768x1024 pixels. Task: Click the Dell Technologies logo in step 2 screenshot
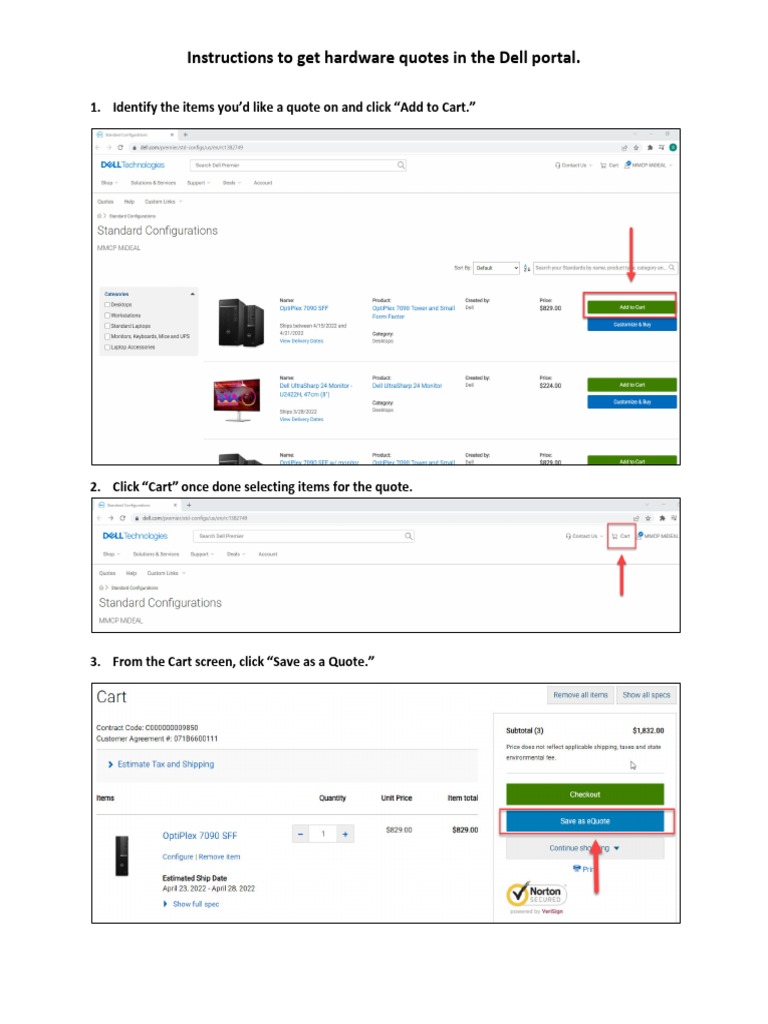tap(135, 536)
